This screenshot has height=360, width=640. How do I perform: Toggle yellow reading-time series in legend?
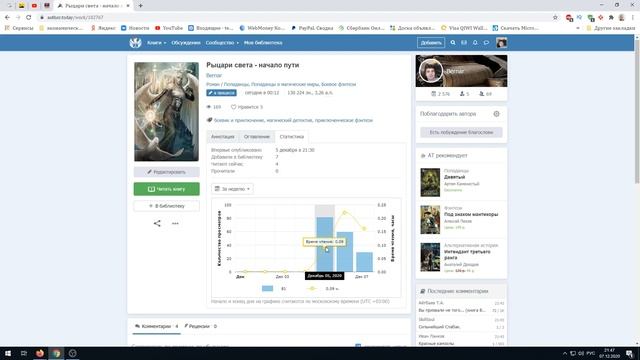point(312,289)
